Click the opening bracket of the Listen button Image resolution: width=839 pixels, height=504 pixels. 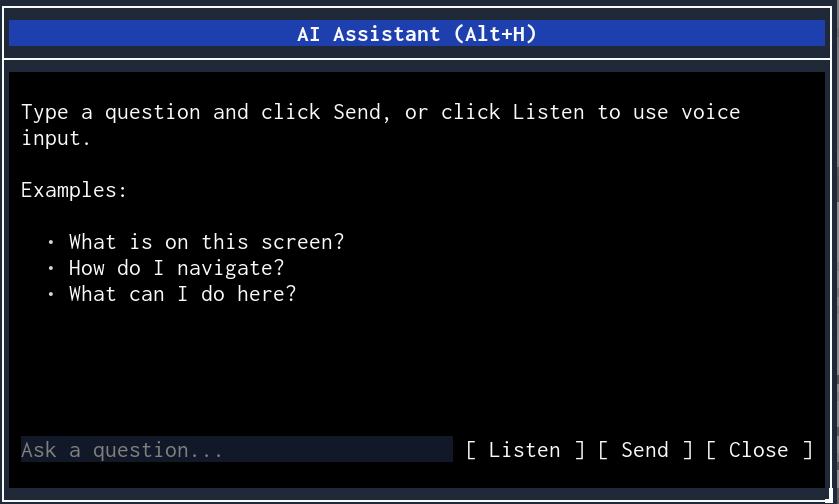472,450
